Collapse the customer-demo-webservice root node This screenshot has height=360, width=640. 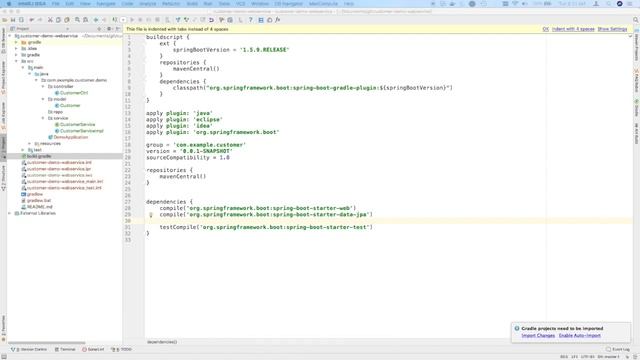click(10, 36)
